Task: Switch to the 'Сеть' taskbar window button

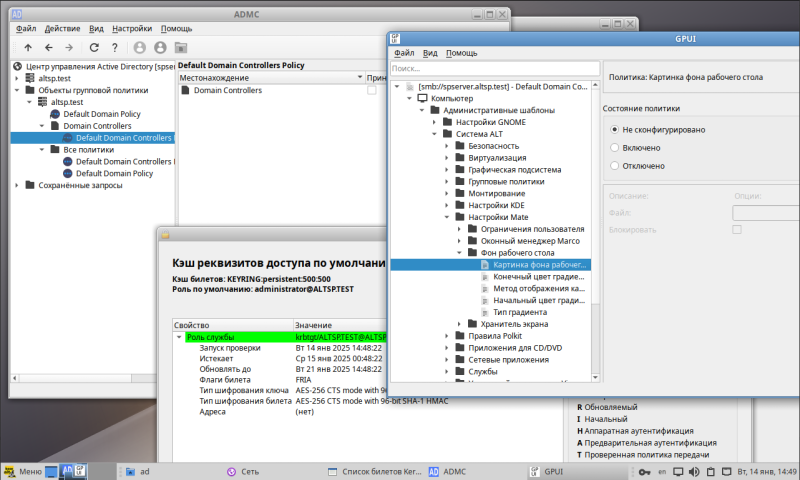Action: tap(243, 472)
